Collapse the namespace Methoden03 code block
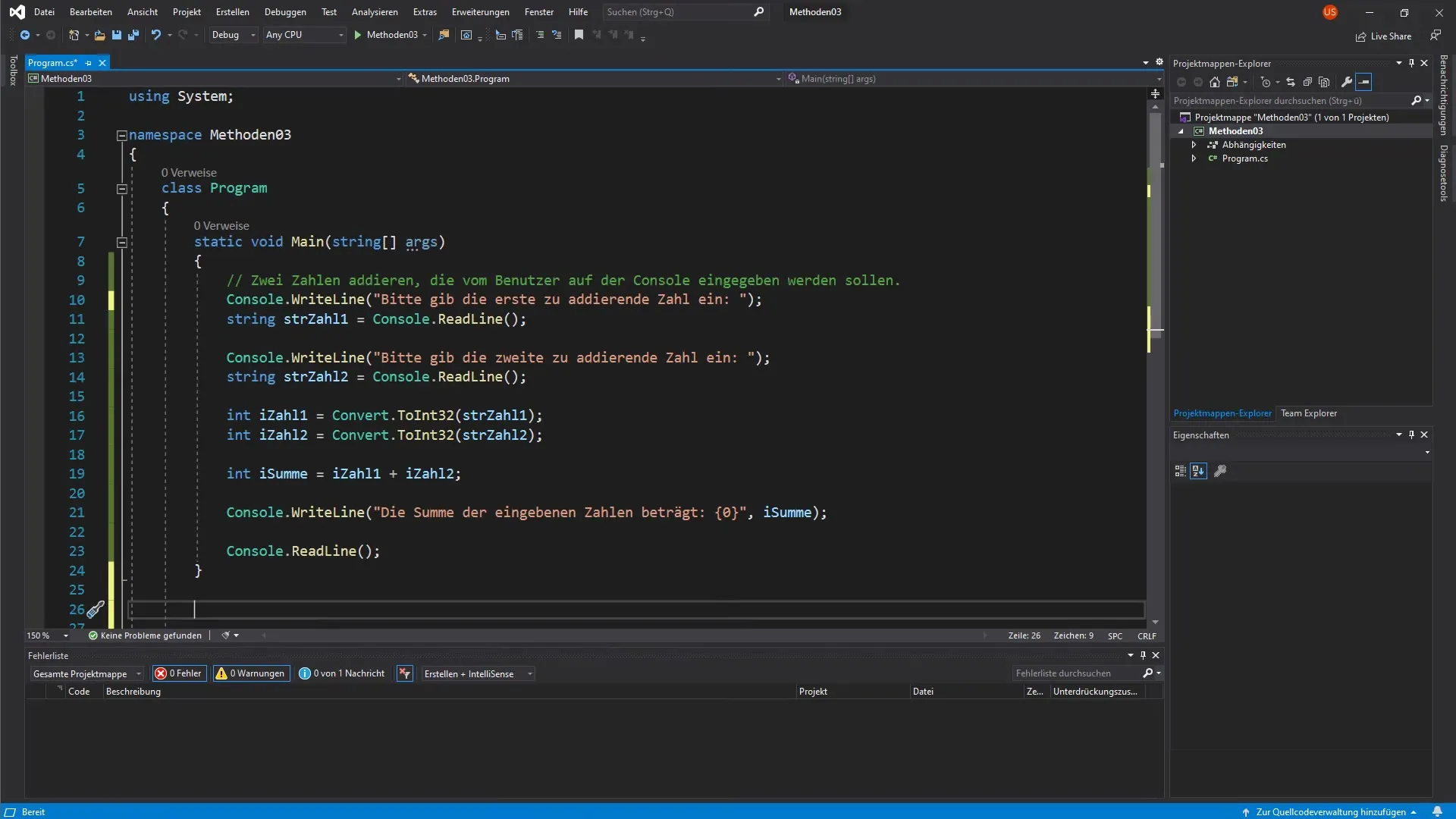The height and width of the screenshot is (819, 1456). tap(121, 135)
